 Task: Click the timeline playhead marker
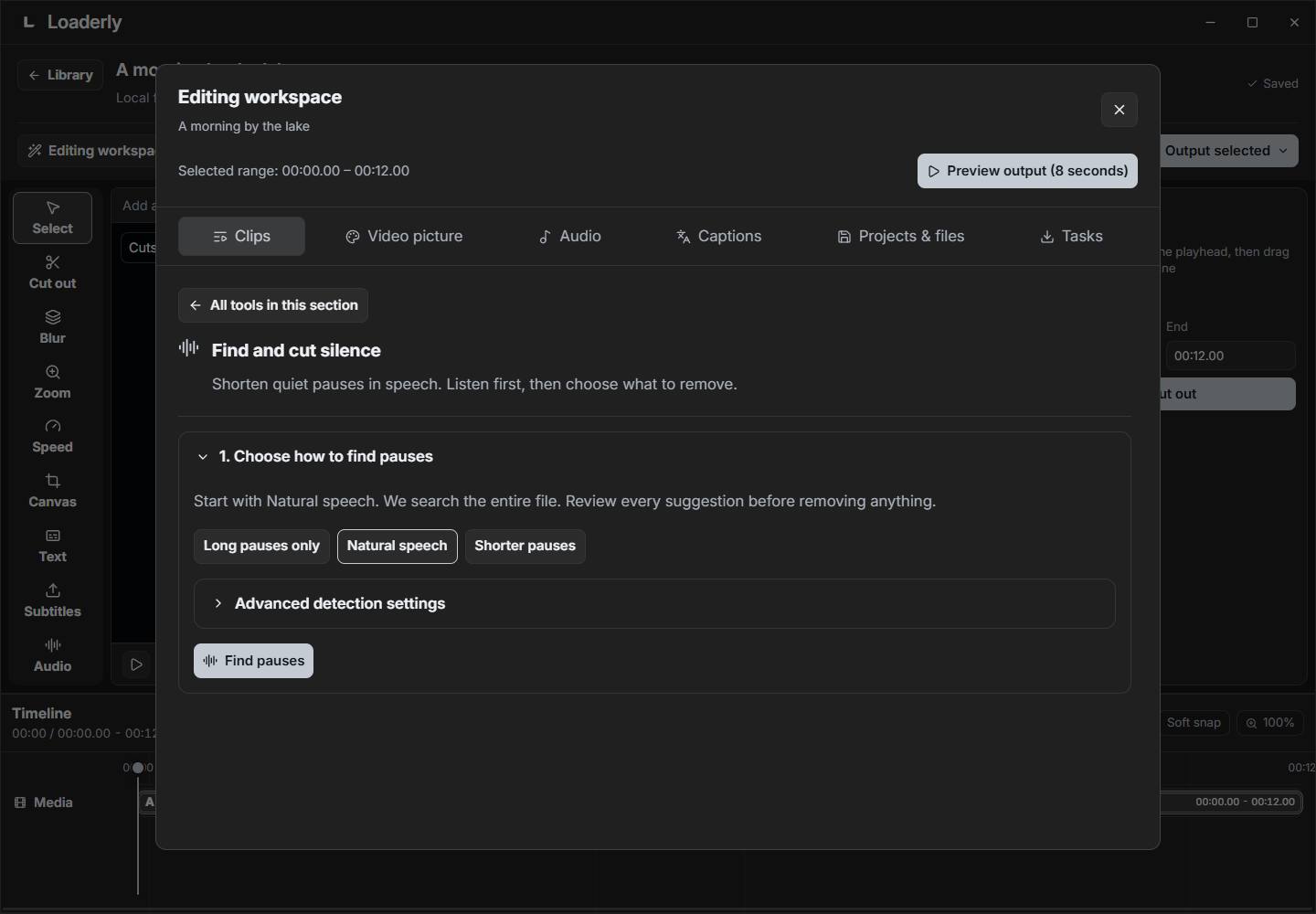click(x=138, y=768)
